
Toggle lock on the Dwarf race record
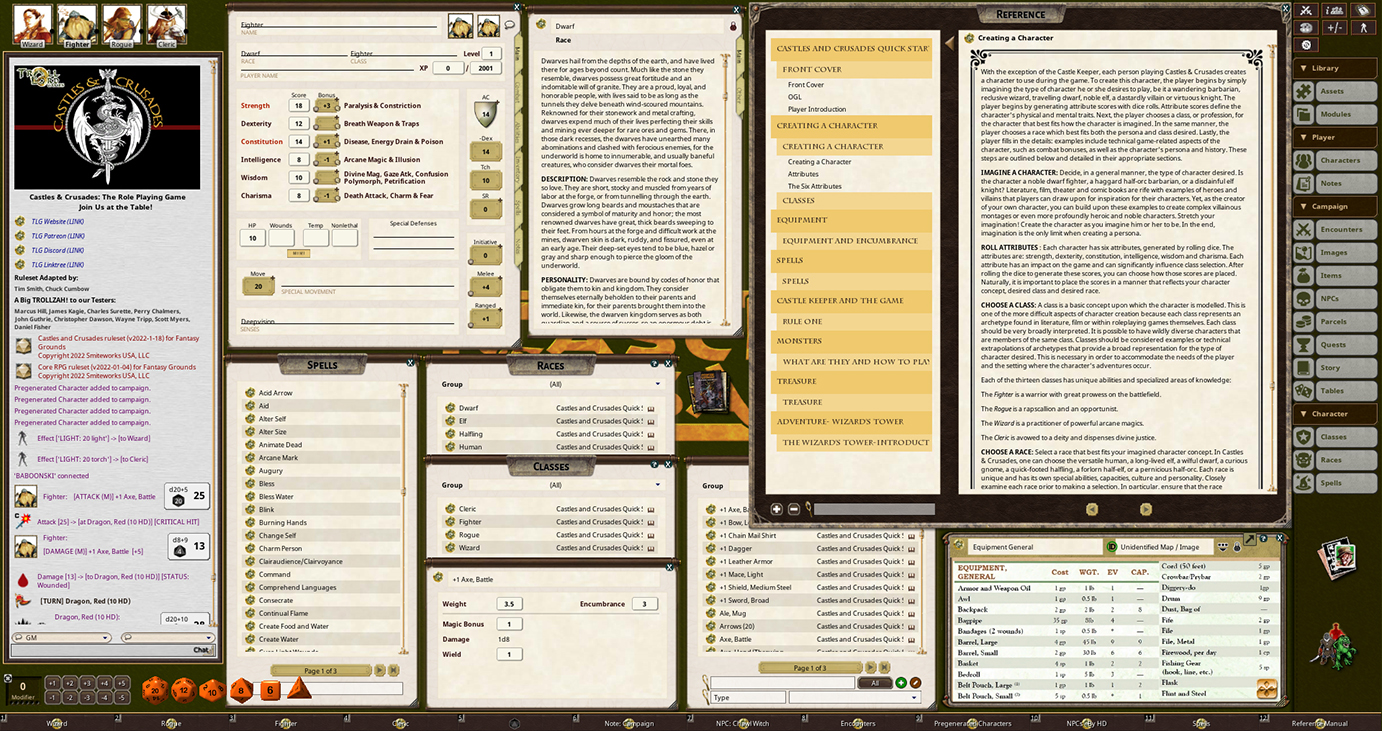point(733,25)
